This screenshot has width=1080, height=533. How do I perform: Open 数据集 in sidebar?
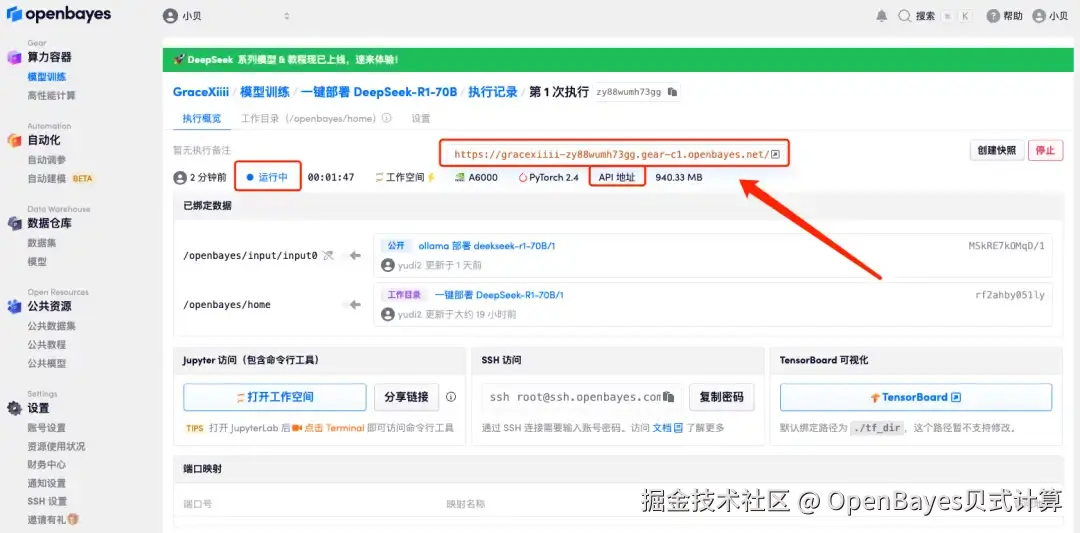[x=42, y=243]
